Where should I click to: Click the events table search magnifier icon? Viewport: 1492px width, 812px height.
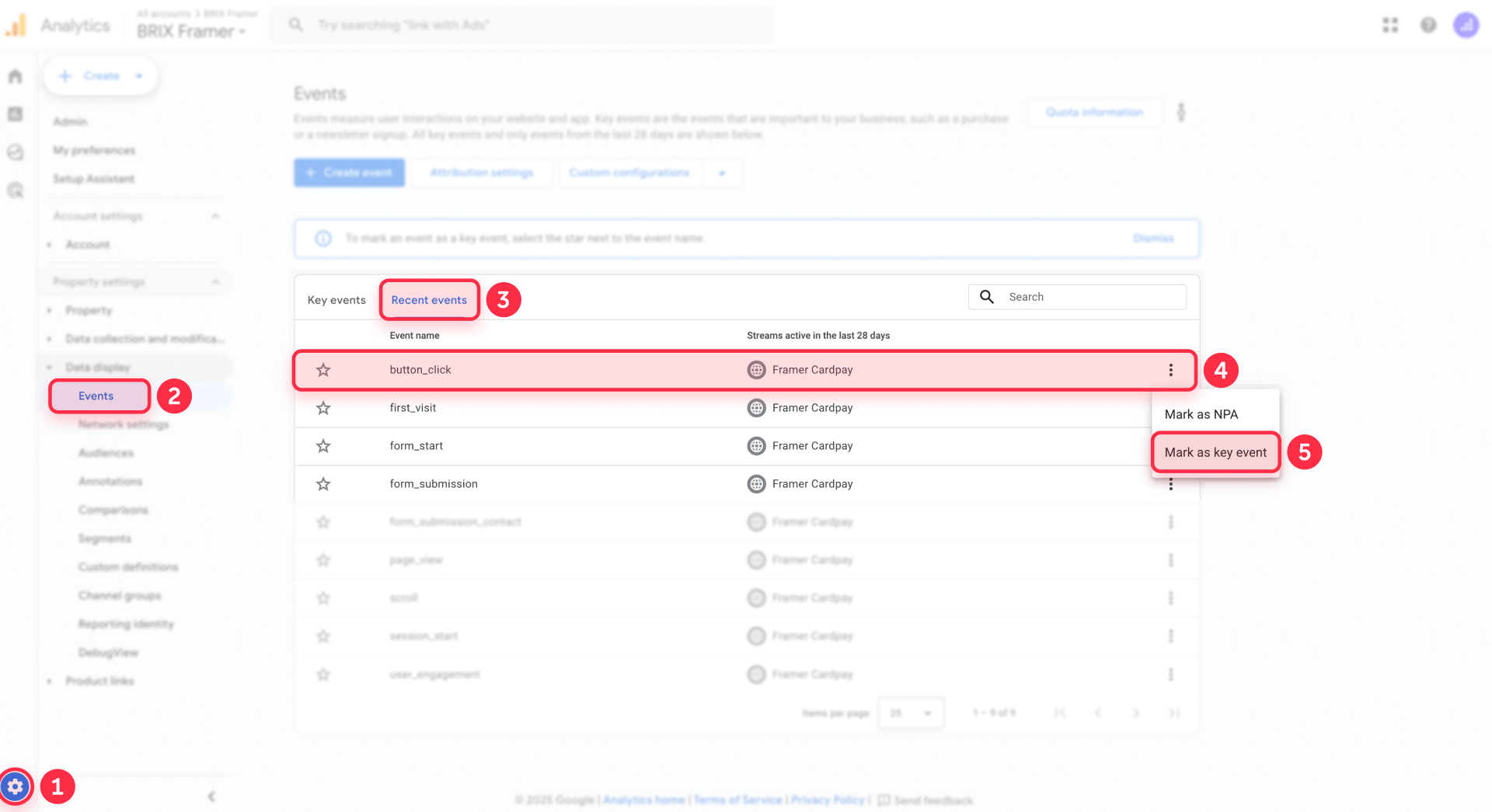coord(987,297)
